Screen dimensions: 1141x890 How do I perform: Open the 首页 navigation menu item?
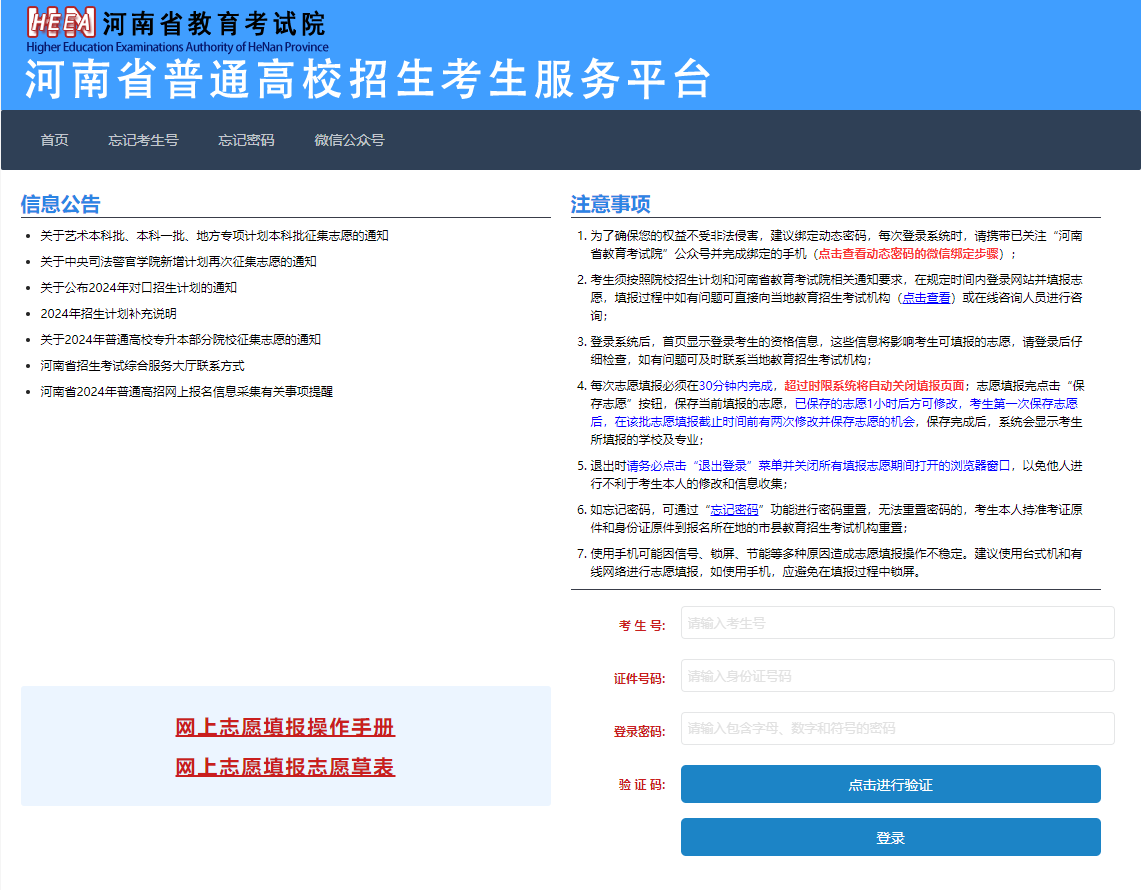55,140
